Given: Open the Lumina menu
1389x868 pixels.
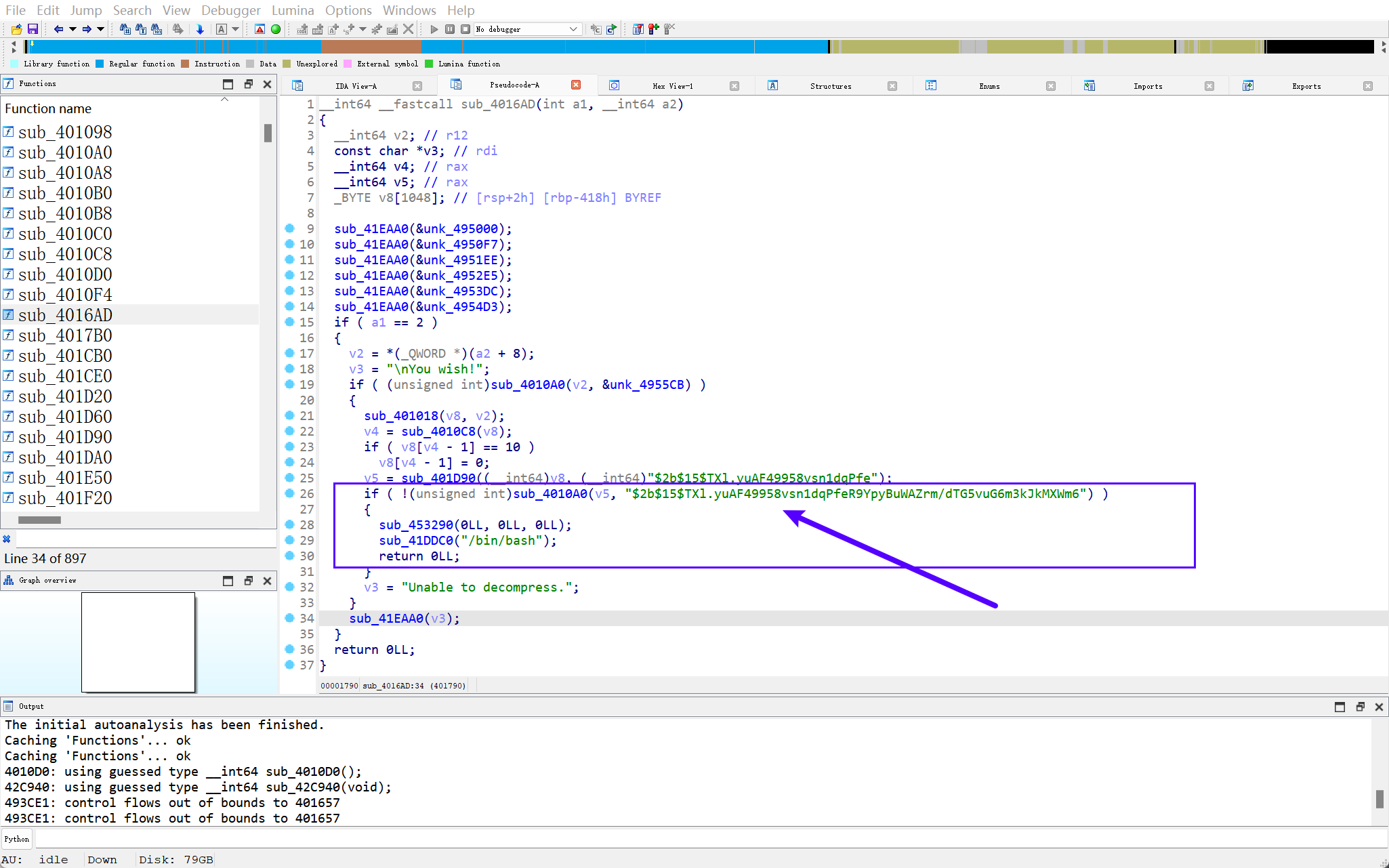Looking at the screenshot, I should pos(293,10).
